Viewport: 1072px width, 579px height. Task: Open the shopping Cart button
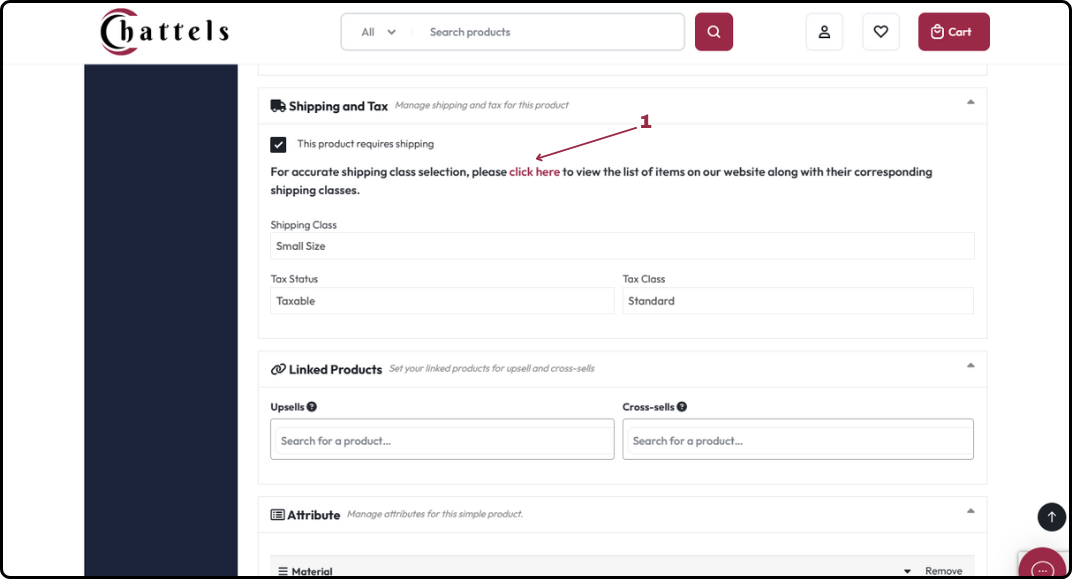954,31
